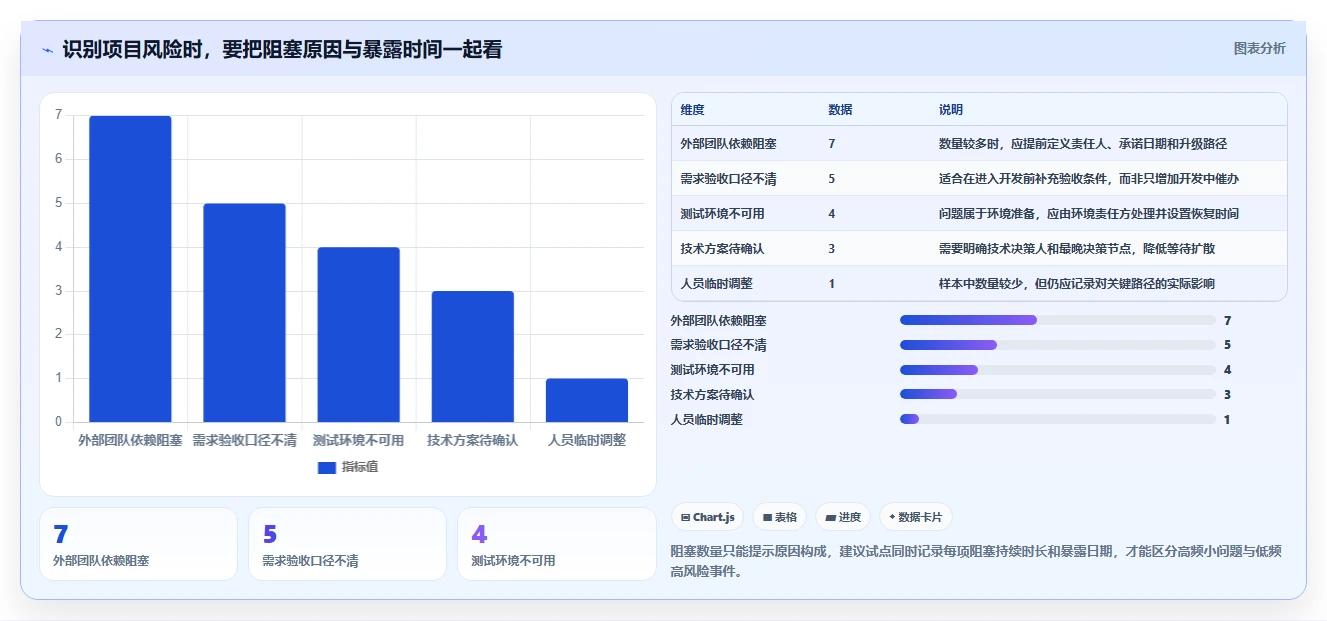Click the table description starting 数量较多时
The image size is (1327, 621).
coord(1083,144)
